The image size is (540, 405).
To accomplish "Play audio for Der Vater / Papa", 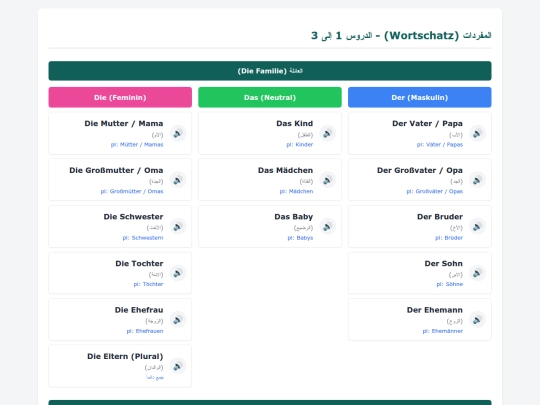I will pyautogui.click(x=477, y=133).
